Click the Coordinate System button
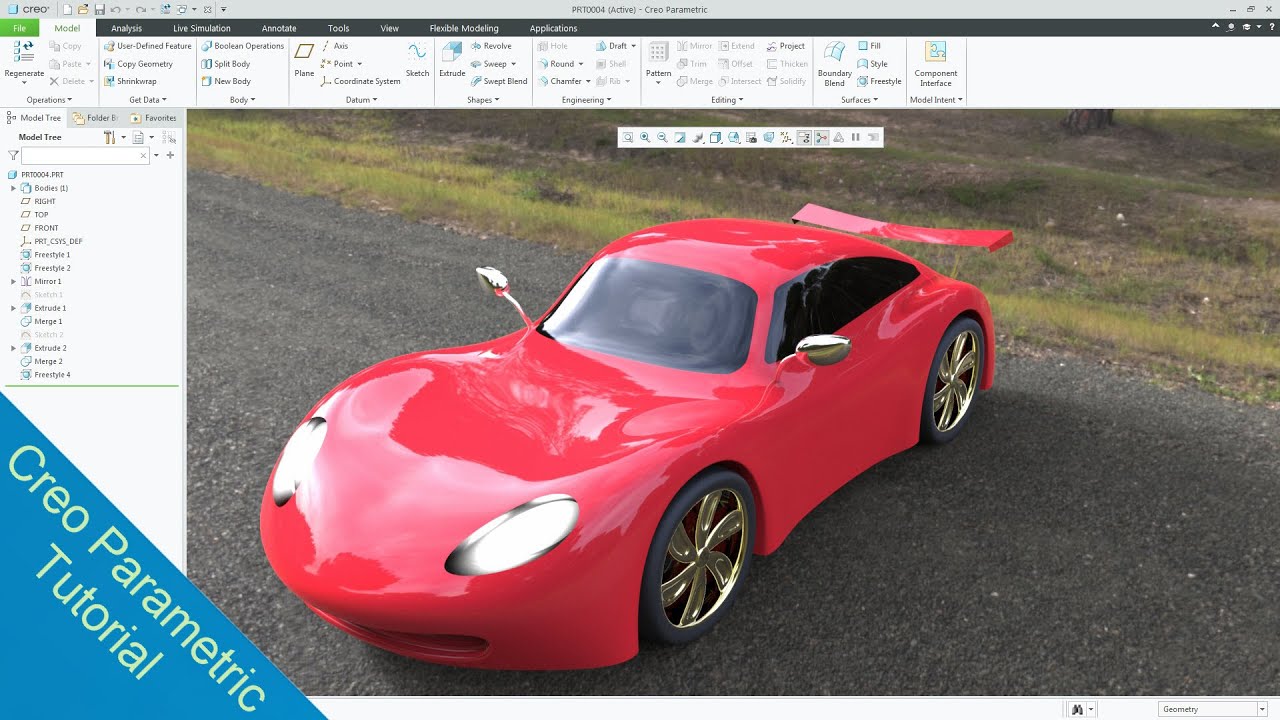The width and height of the screenshot is (1280, 720). tap(360, 81)
